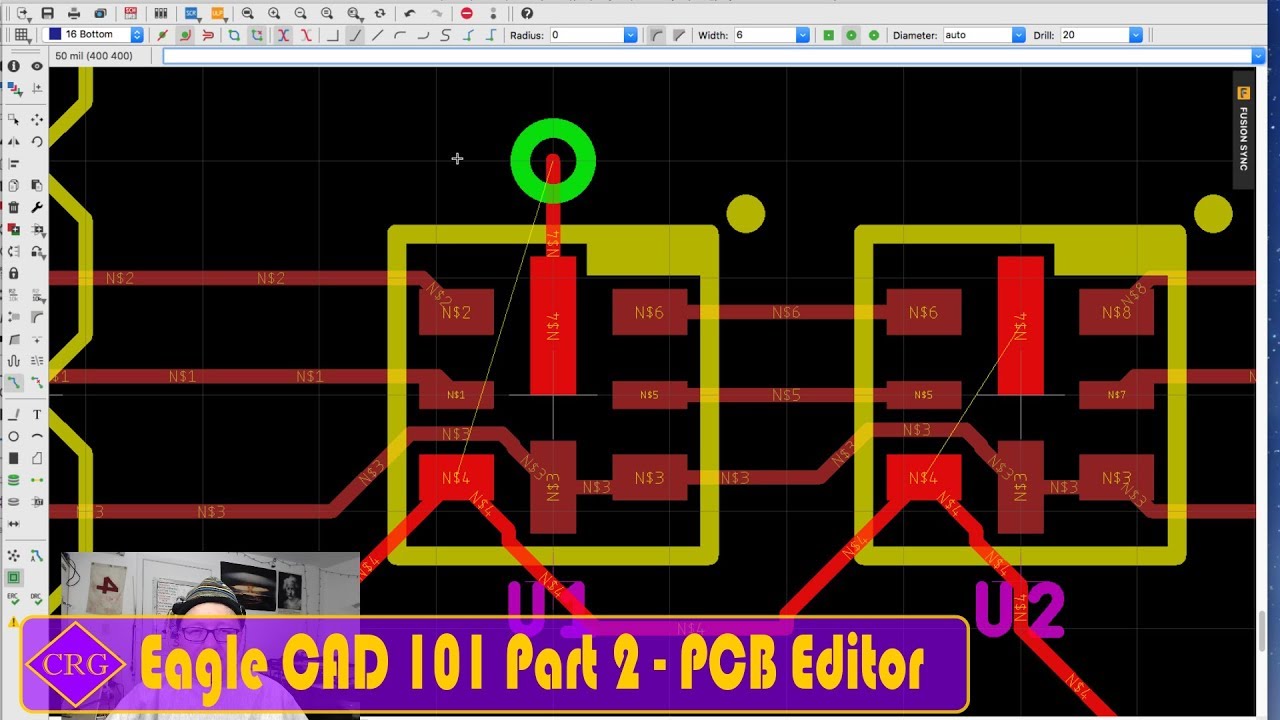
Task: Click the Zoom in icon
Action: point(274,13)
